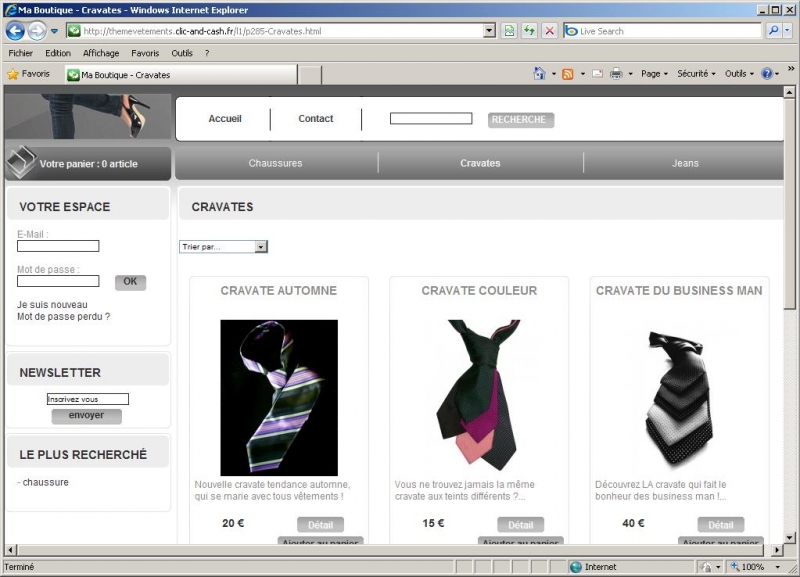
Task: Click the blue Help question mark icon
Action: click(x=767, y=74)
